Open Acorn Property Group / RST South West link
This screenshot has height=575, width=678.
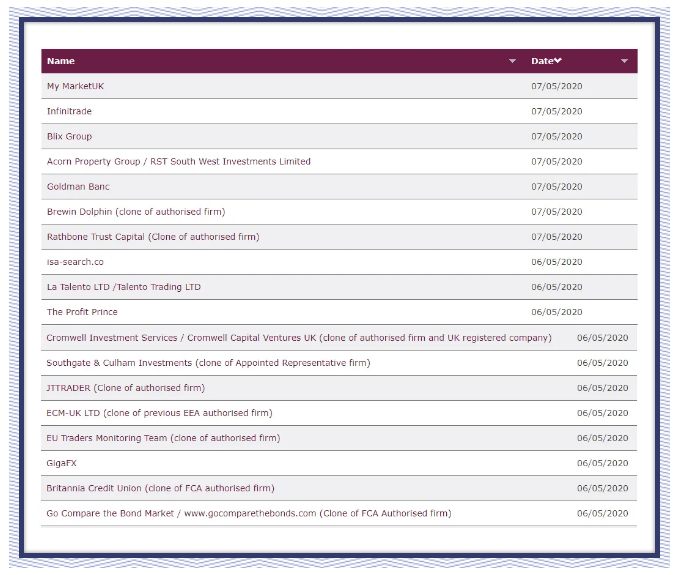tap(179, 161)
